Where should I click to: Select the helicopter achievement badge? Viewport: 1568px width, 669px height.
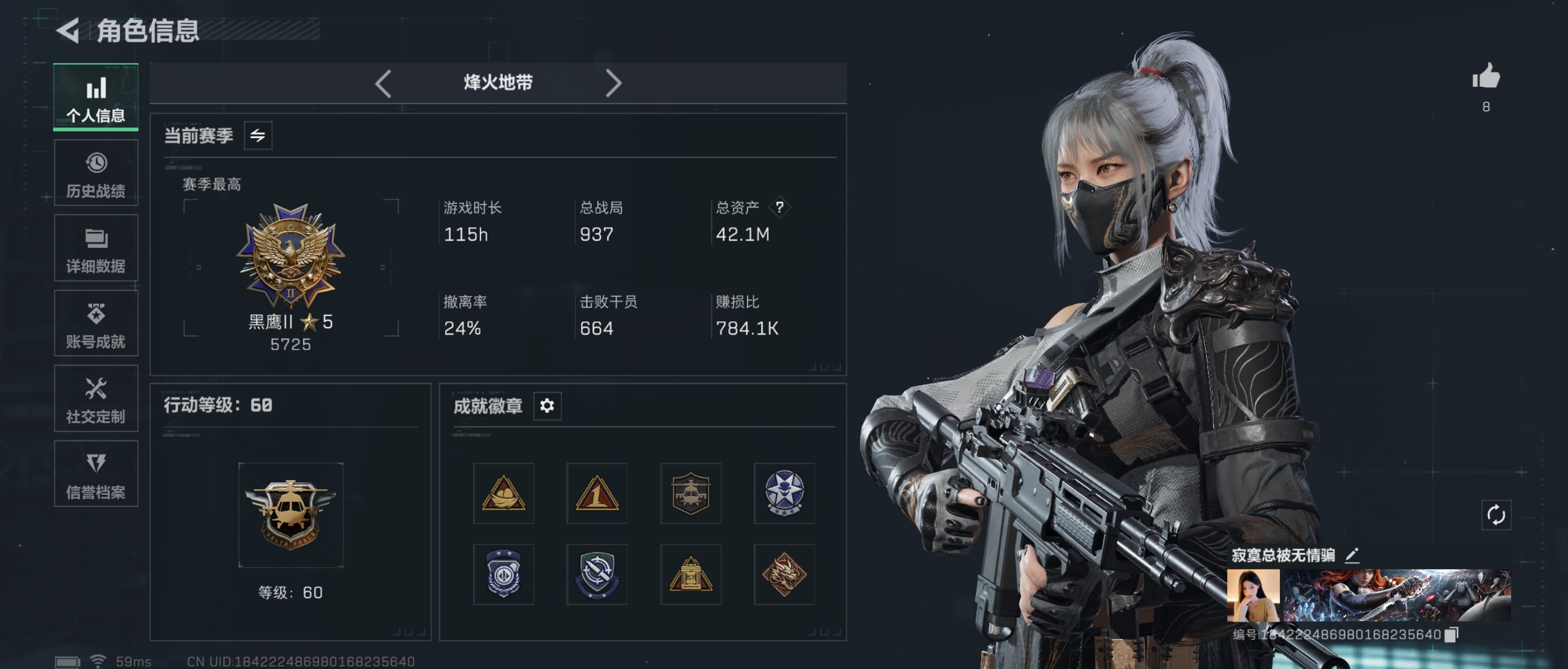click(x=690, y=493)
